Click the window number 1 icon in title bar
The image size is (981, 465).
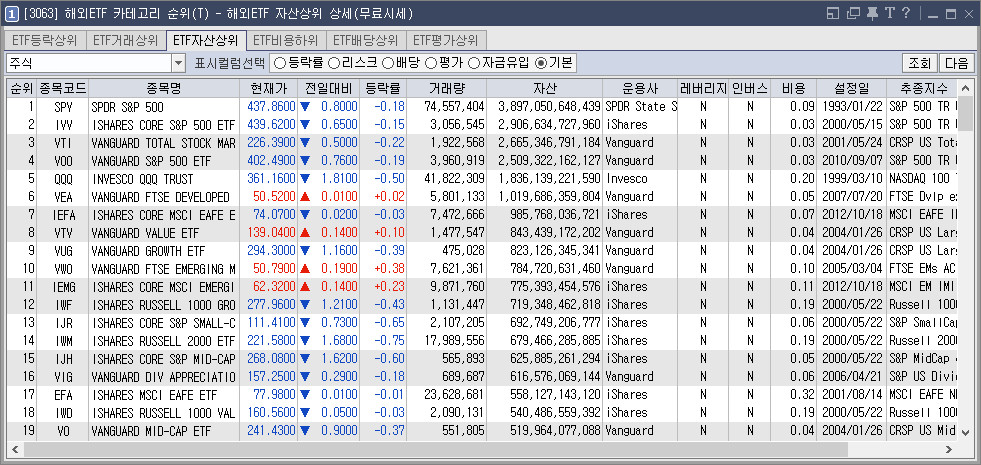coord(11,13)
